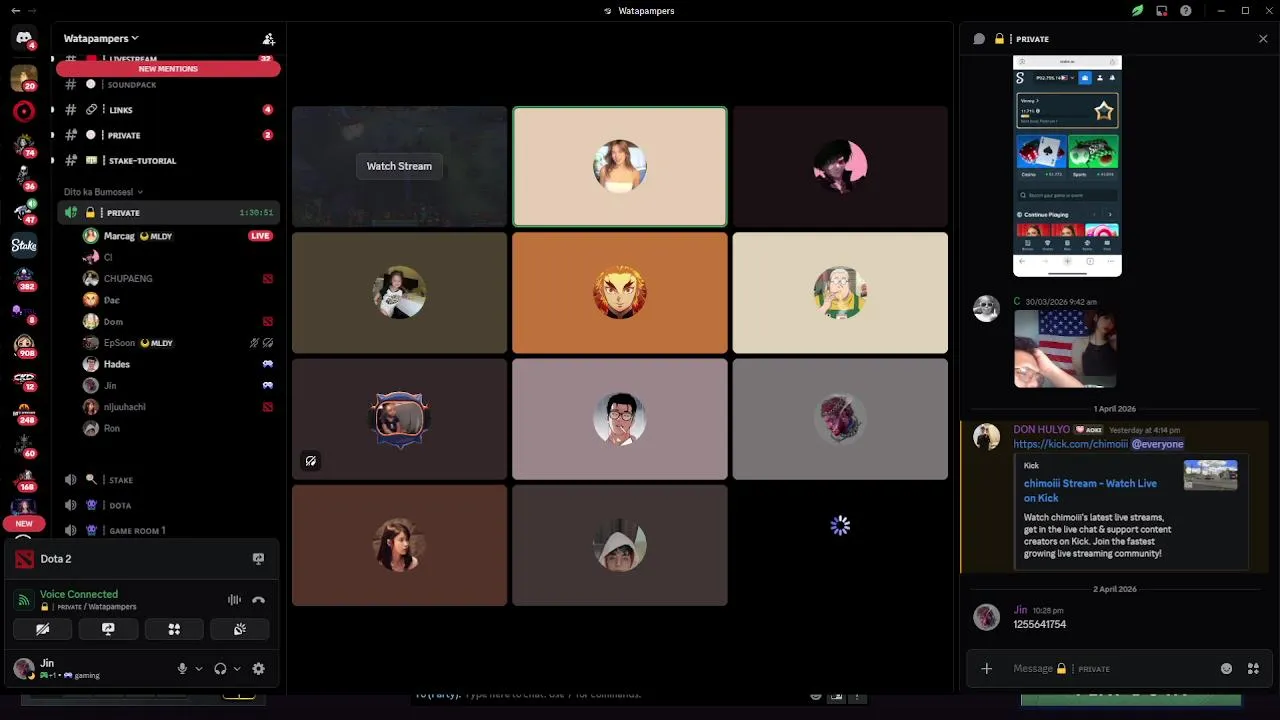Open the flag GIF image in chat
1280x720 pixels.
1065,349
